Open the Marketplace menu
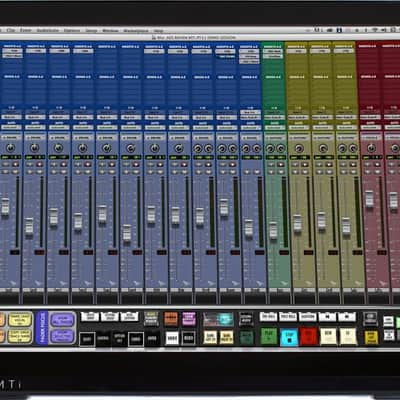400x400 pixels. pos(136,31)
